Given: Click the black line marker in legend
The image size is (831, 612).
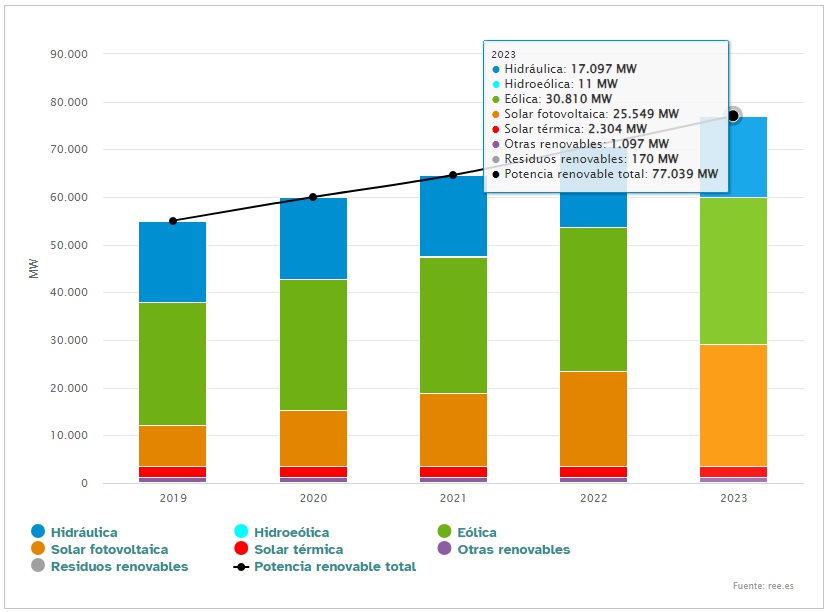Looking at the screenshot, I should coord(241,567).
